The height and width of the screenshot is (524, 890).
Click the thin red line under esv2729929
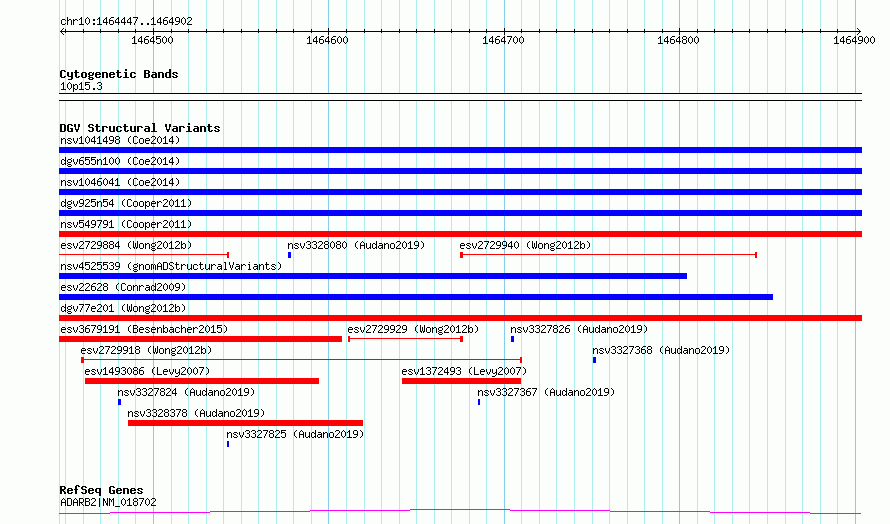[405, 339]
